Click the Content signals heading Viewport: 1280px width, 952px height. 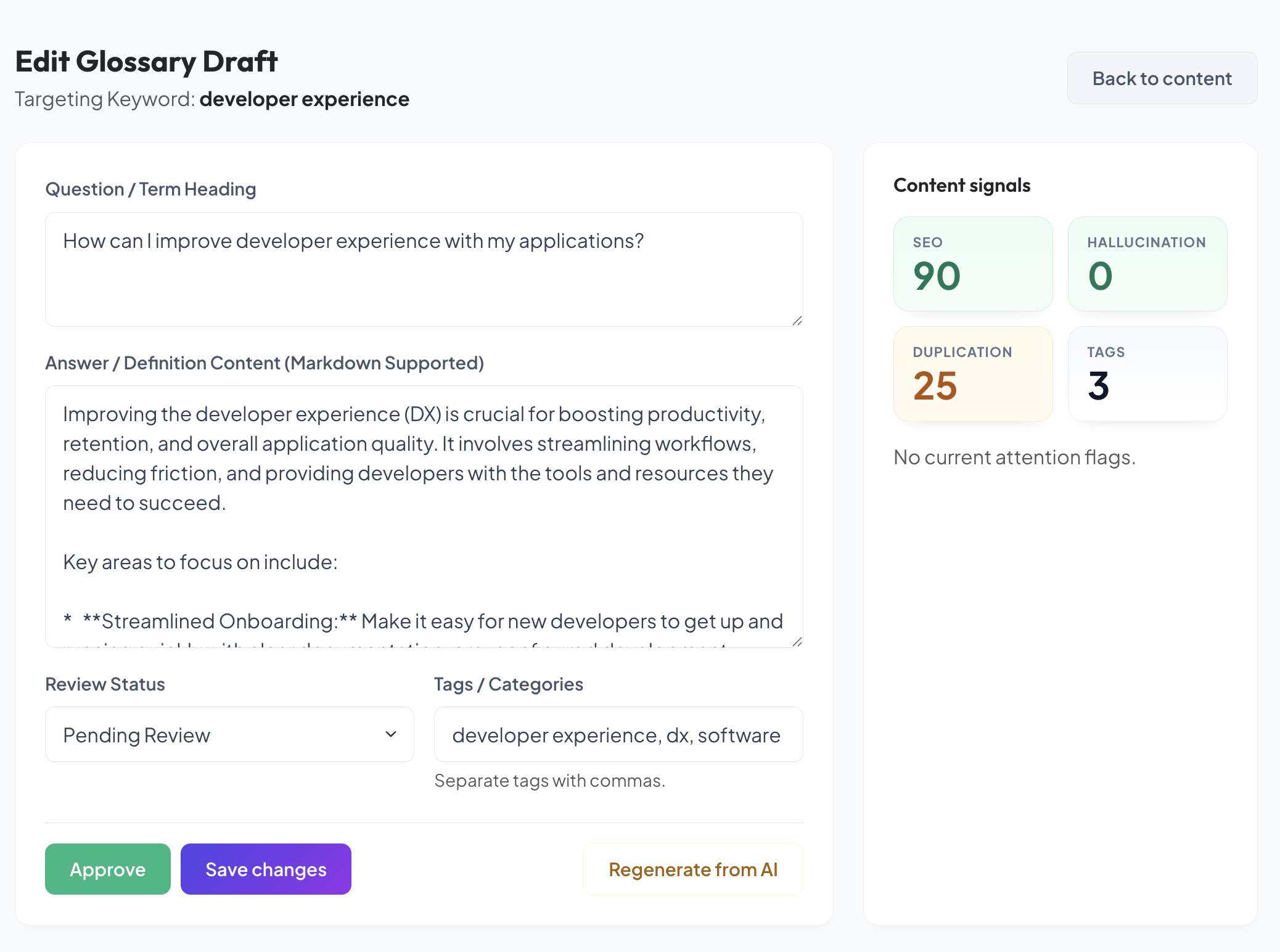coord(962,186)
